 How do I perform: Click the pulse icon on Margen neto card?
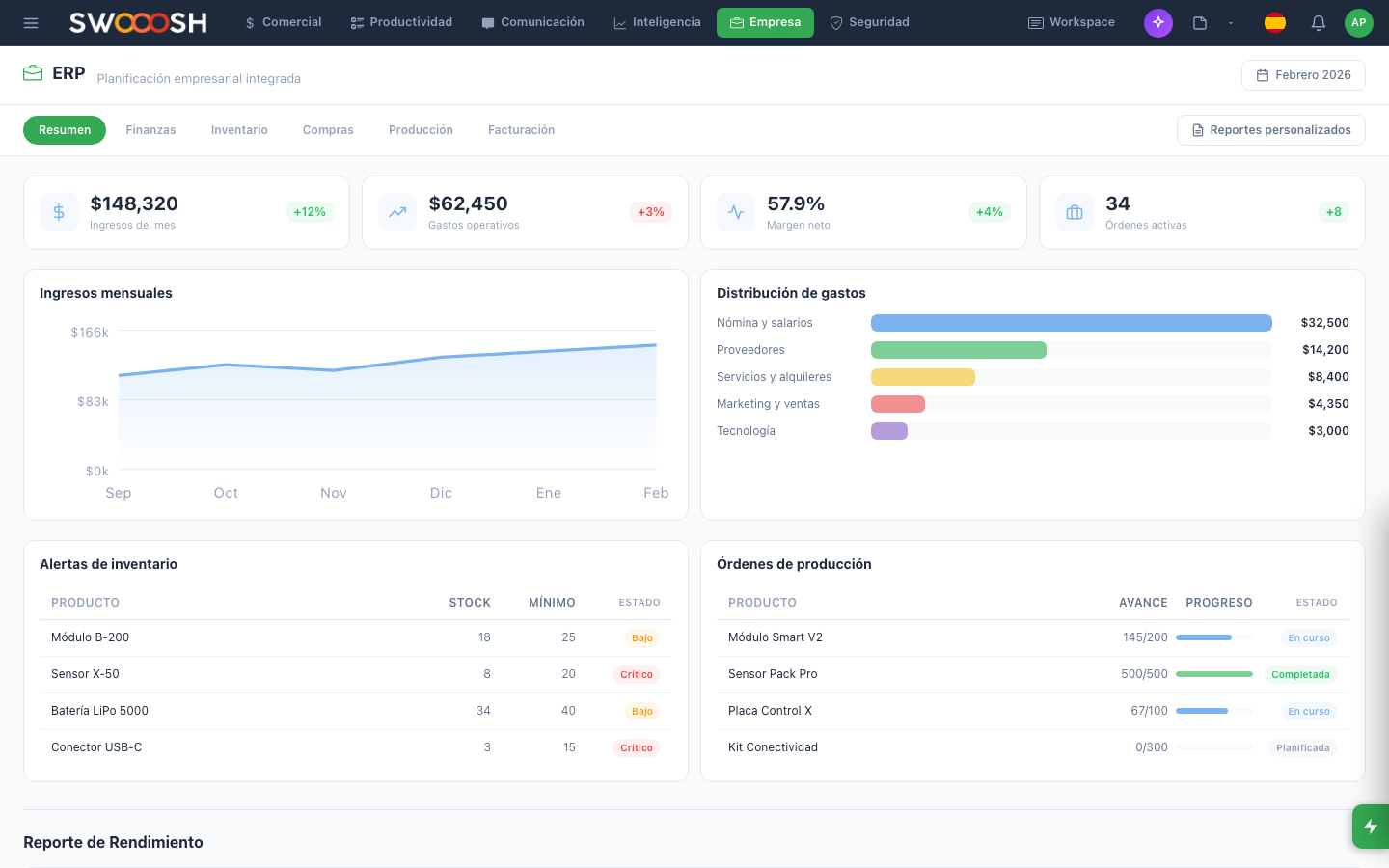(x=736, y=212)
